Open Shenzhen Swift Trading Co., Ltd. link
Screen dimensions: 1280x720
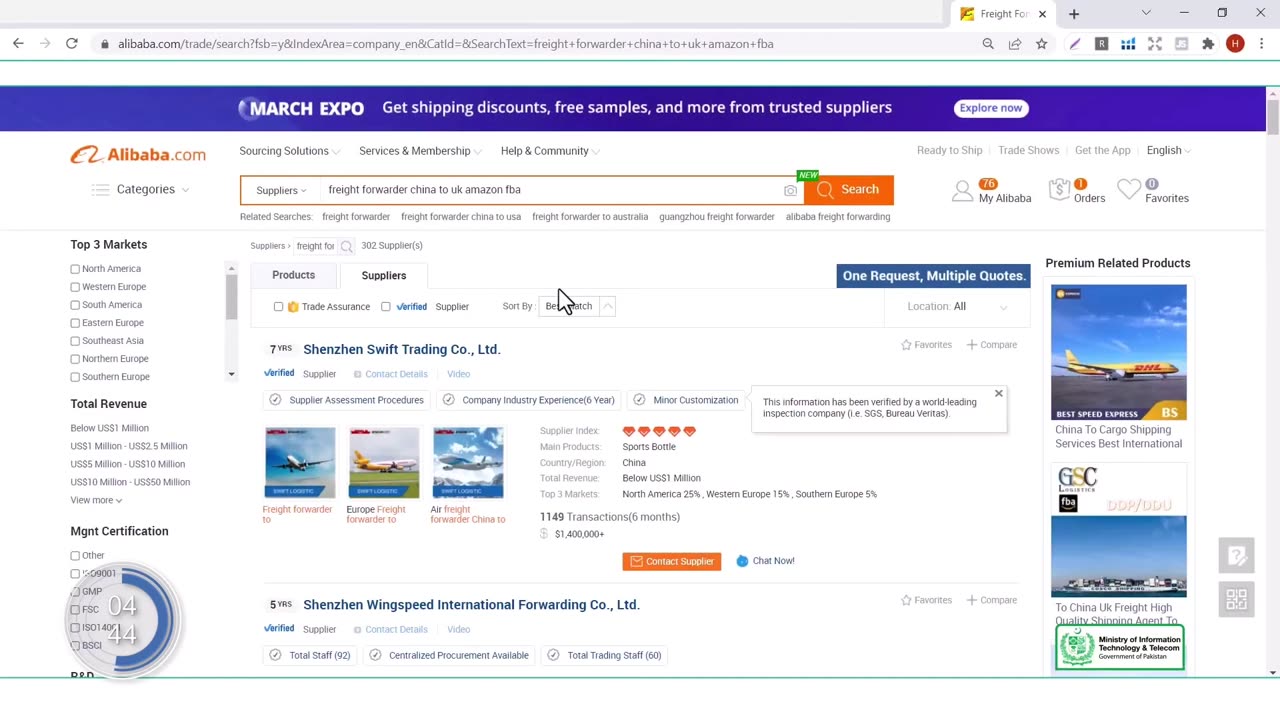click(x=401, y=349)
